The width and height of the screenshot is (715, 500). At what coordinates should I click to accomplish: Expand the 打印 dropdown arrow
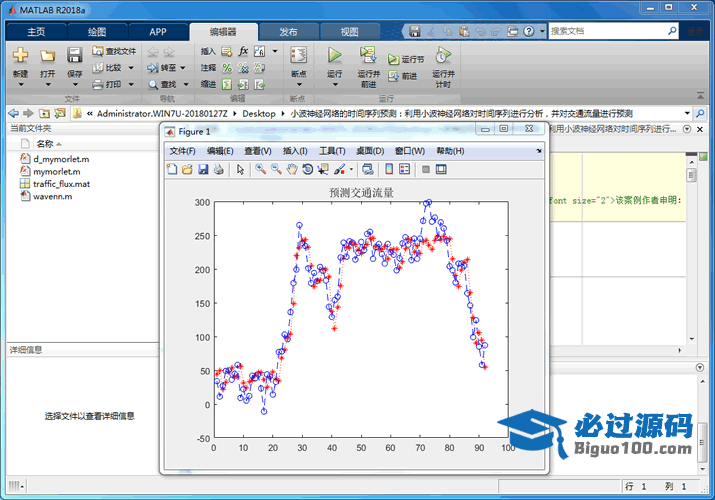click(131, 84)
